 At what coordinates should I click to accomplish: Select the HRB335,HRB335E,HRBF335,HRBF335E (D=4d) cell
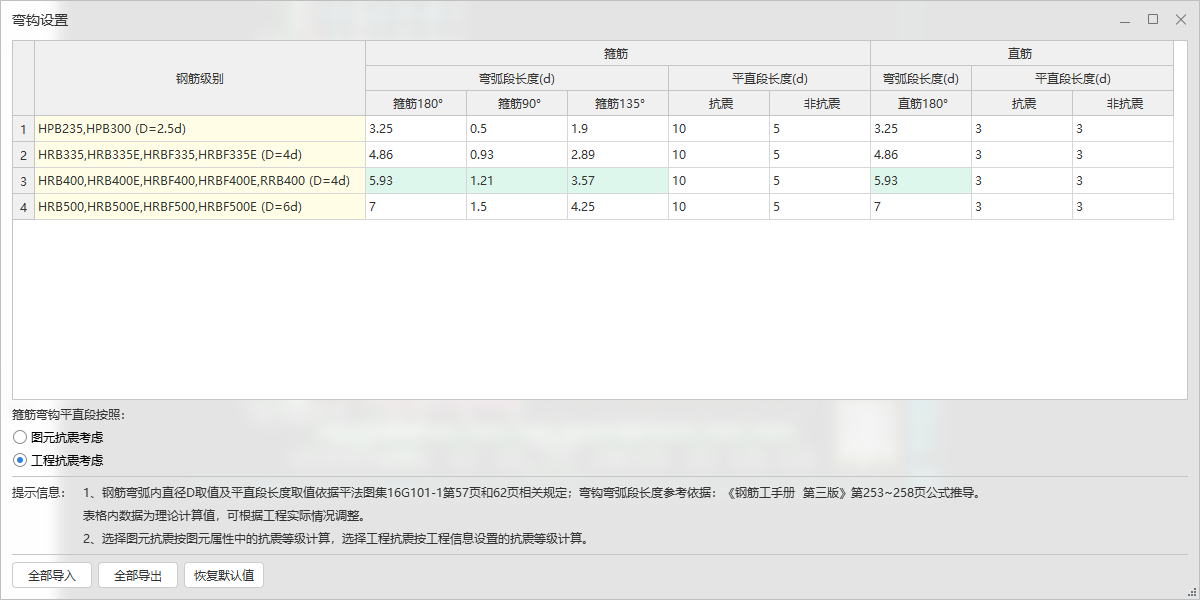click(x=200, y=155)
